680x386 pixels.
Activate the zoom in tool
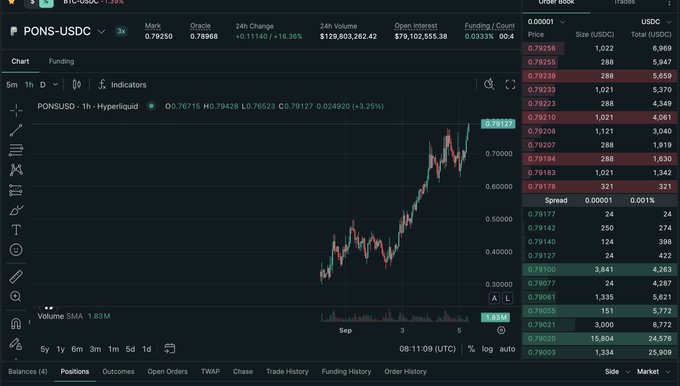(16, 296)
